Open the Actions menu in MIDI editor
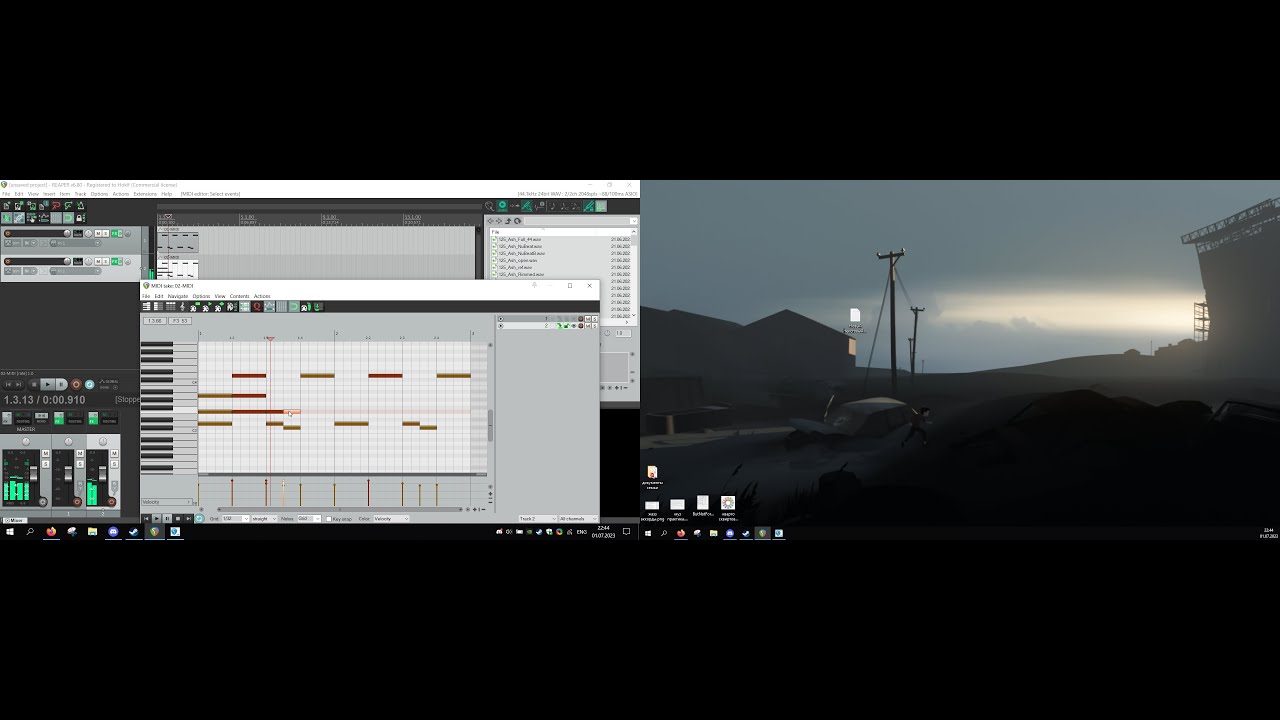Screen dimensions: 1280x720 [262, 296]
